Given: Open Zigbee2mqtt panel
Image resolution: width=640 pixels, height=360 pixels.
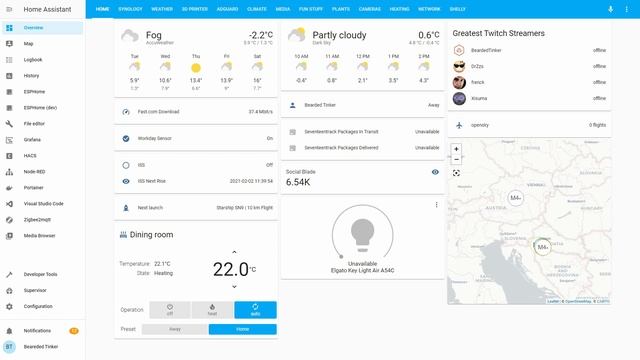Looking at the screenshot, I should [42, 220].
